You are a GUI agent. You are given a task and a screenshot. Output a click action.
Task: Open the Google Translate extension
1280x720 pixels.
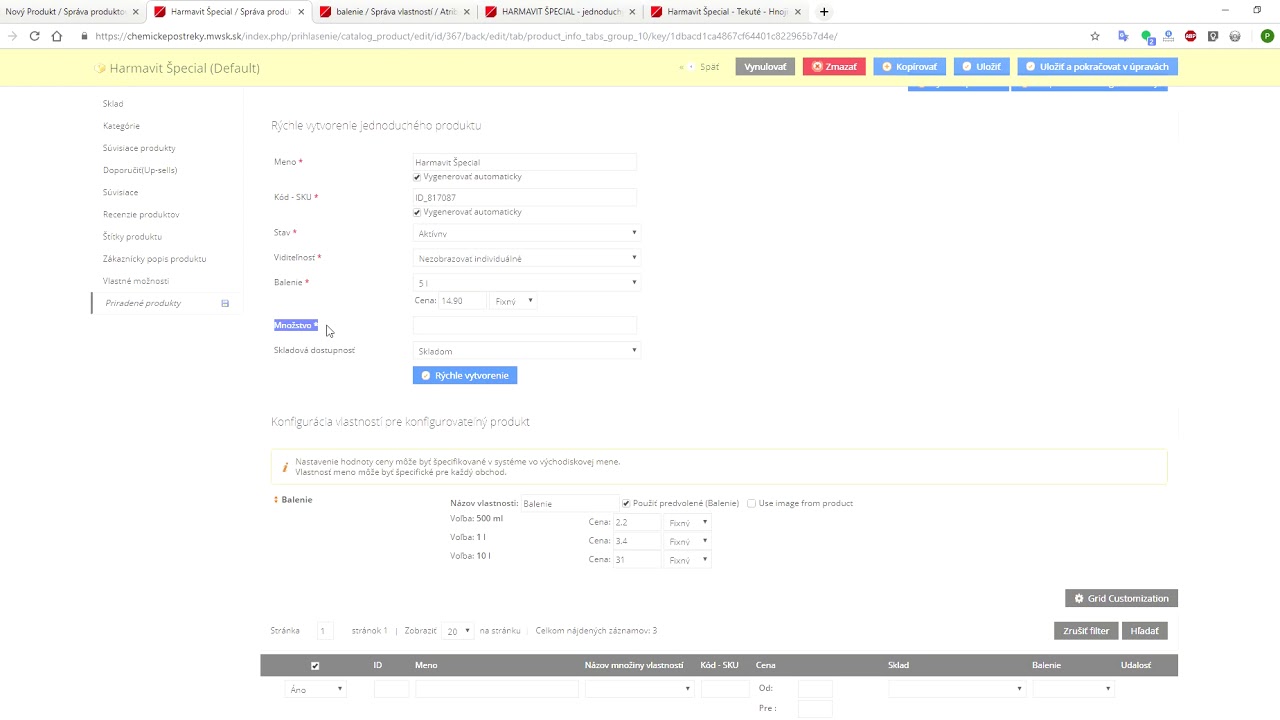pos(1123,36)
